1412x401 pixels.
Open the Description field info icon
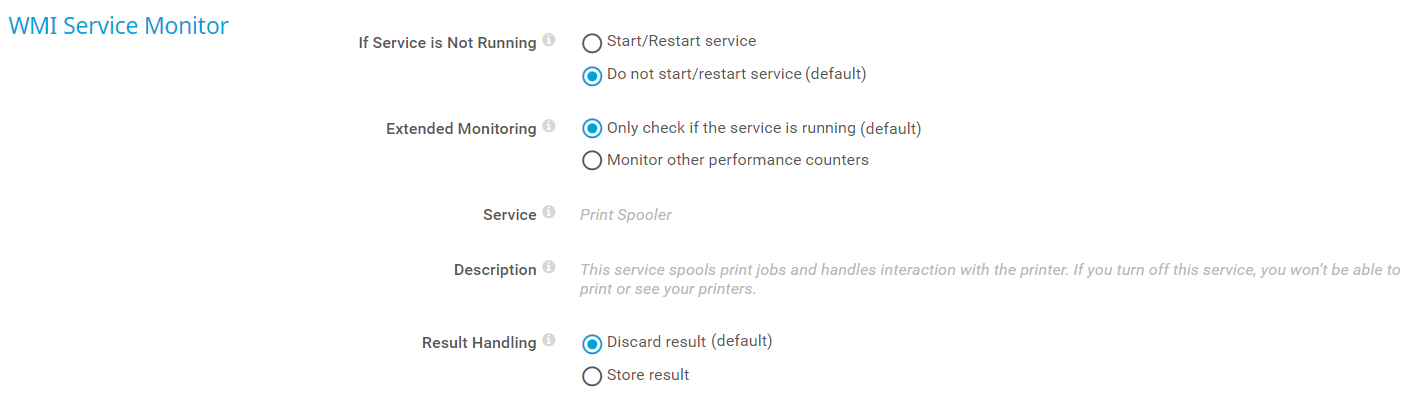point(549,268)
